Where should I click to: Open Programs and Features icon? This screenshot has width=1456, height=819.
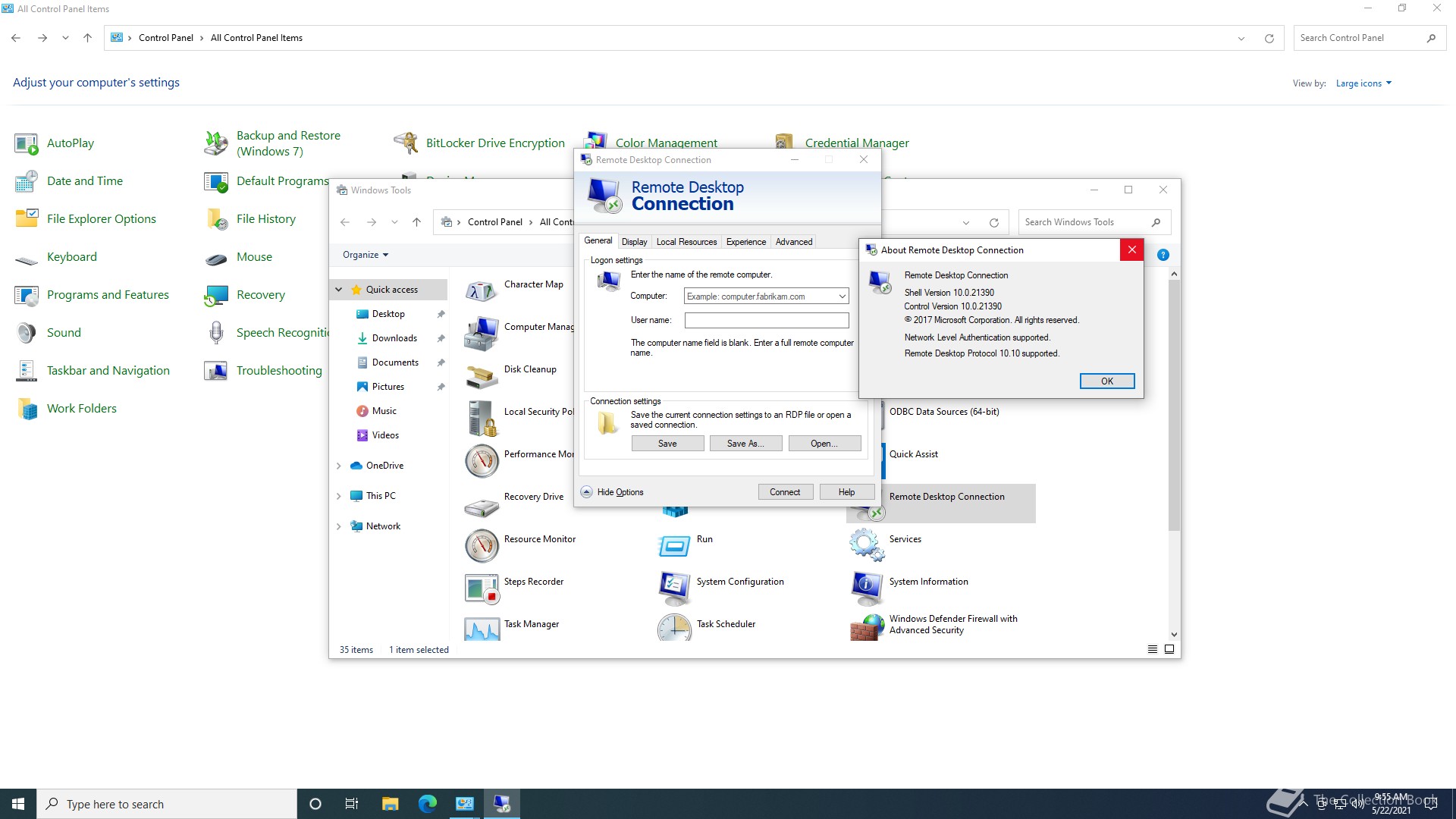[27, 295]
